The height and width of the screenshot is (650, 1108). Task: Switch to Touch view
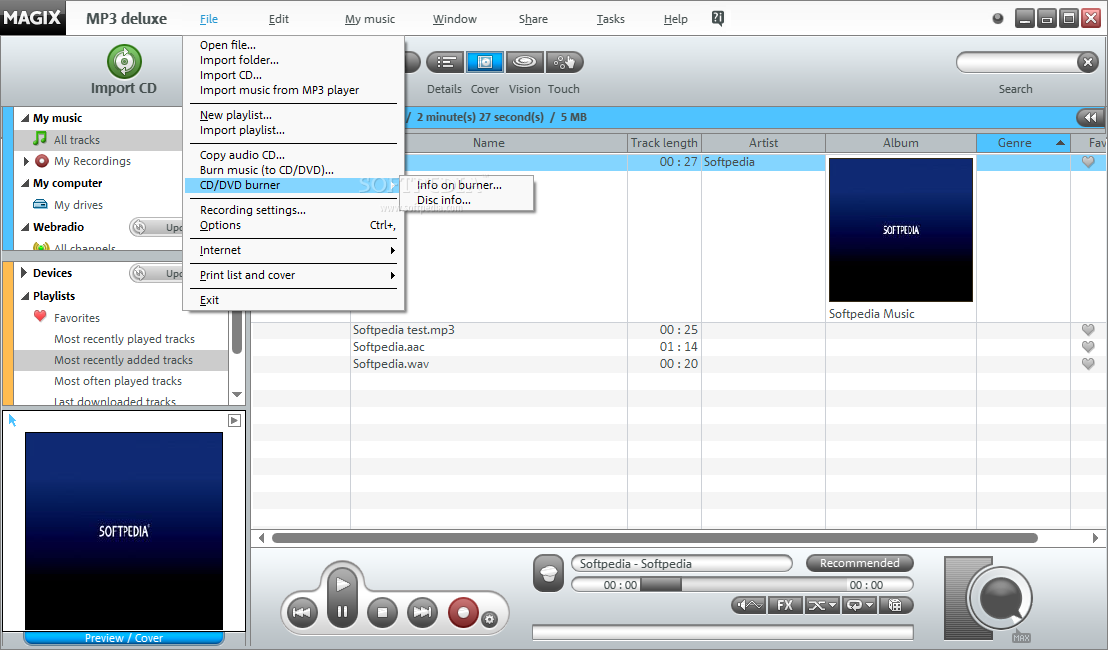(x=564, y=62)
